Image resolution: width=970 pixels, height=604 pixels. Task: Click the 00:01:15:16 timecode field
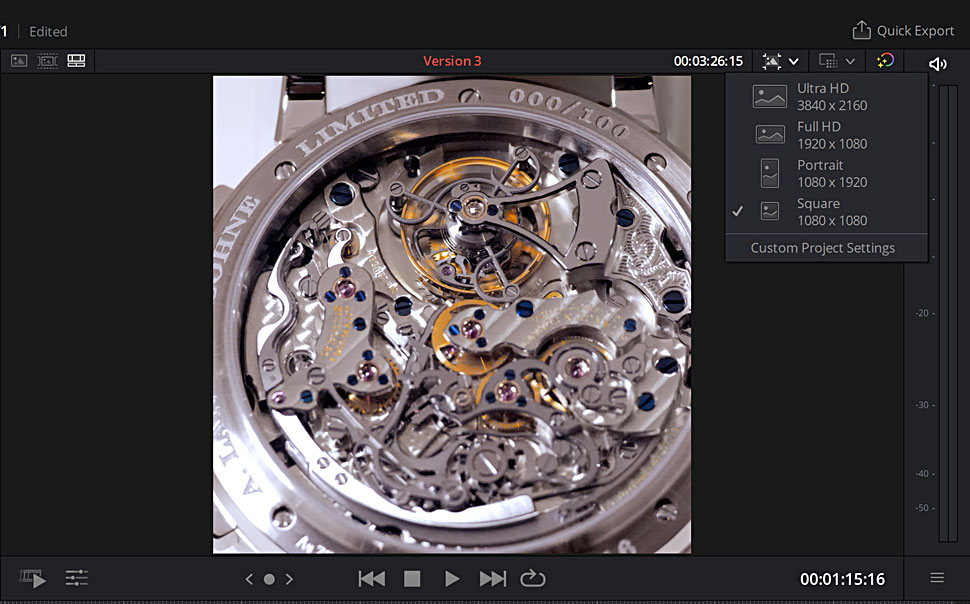[843, 579]
